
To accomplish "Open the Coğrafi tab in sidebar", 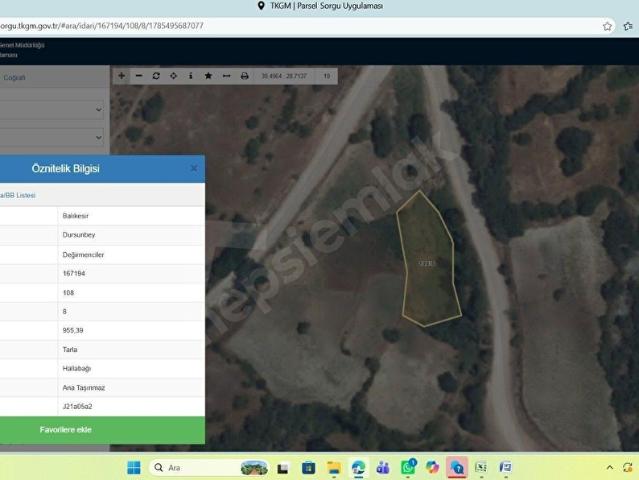I will 15,77.
